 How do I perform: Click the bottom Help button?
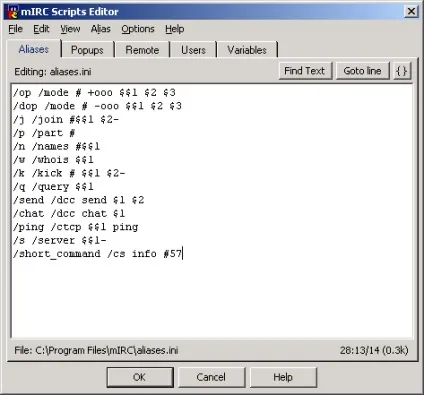pos(283,377)
